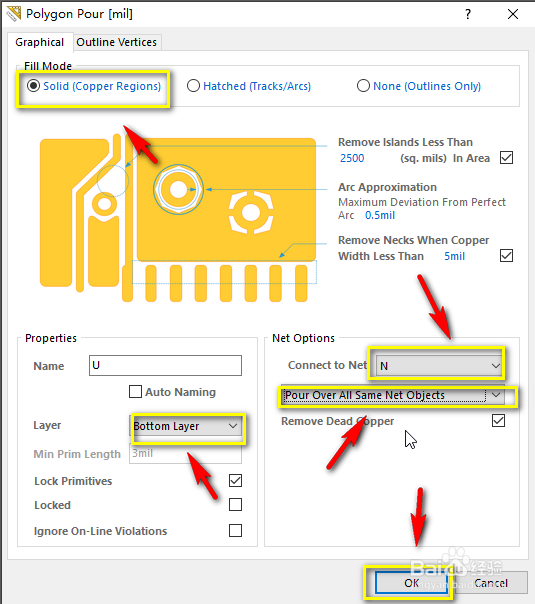This screenshot has height=604, width=535.
Task: Click the polygon pour preview illustration
Action: click(178, 218)
